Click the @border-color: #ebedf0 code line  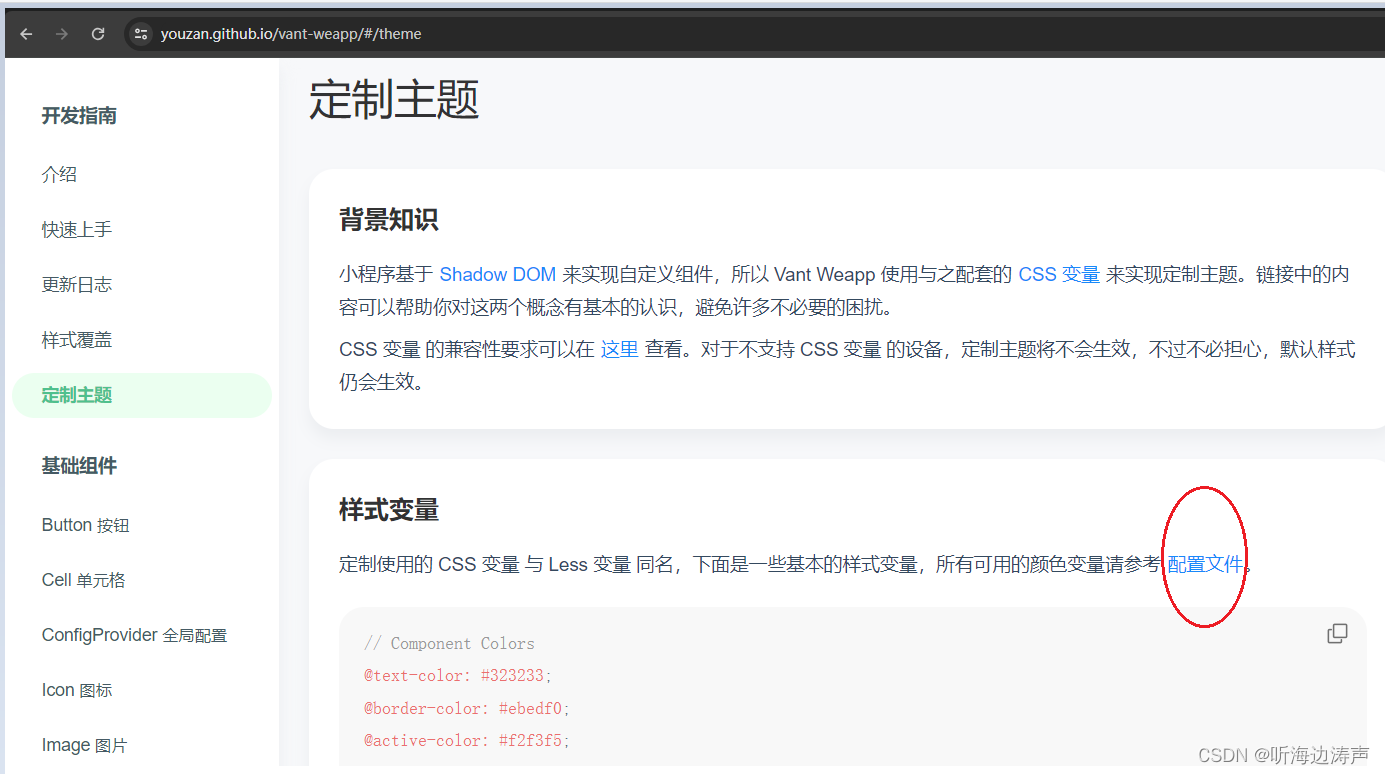pos(467,708)
